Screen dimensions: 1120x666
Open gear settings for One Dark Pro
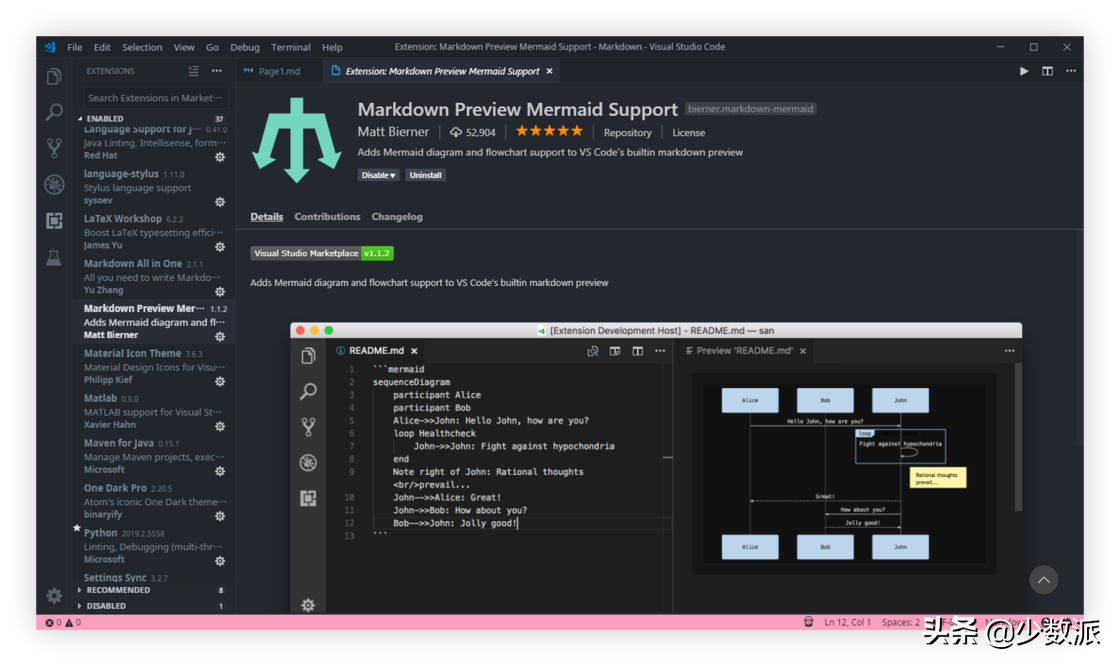coord(220,516)
